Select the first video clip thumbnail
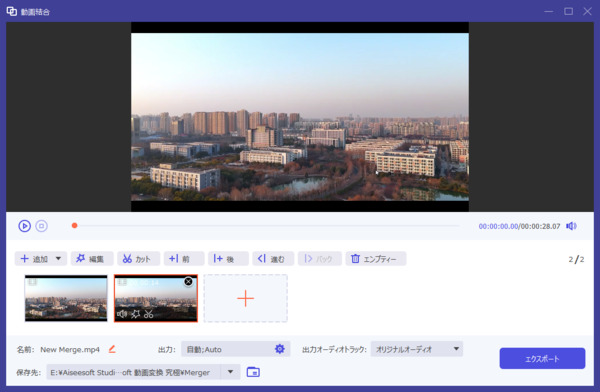600x392 pixels. tap(66, 298)
